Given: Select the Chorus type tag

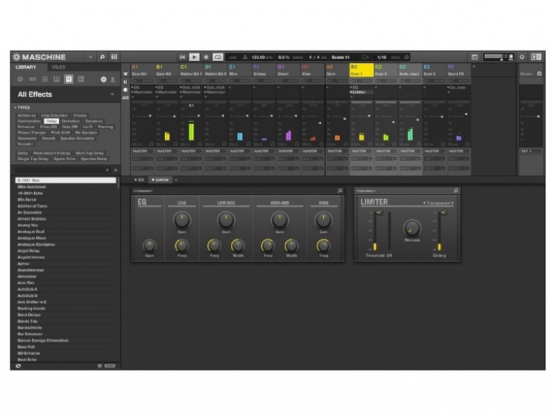Looking at the screenshot, I should [x=80, y=115].
